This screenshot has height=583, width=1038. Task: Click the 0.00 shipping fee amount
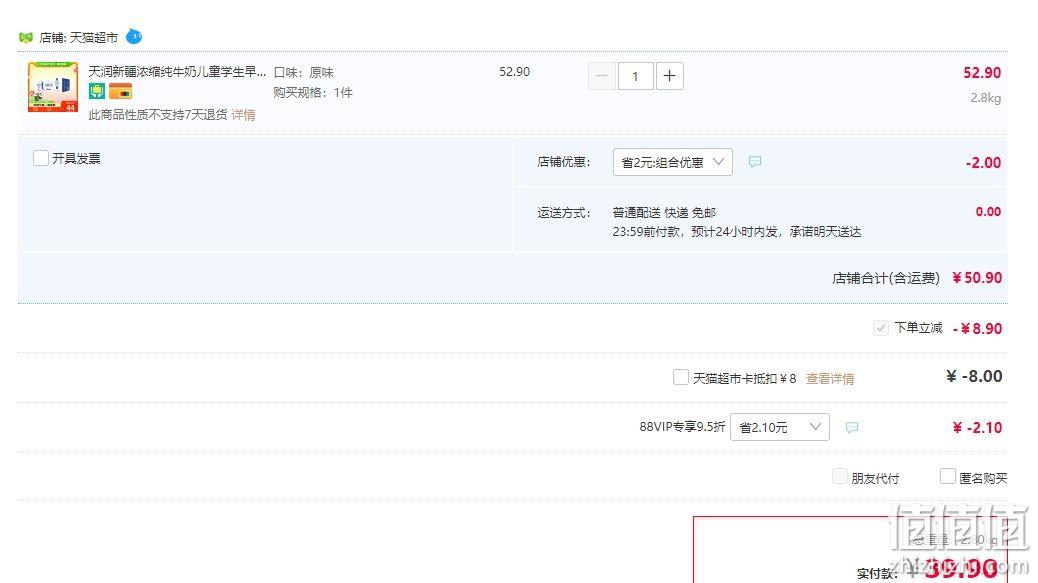point(988,212)
